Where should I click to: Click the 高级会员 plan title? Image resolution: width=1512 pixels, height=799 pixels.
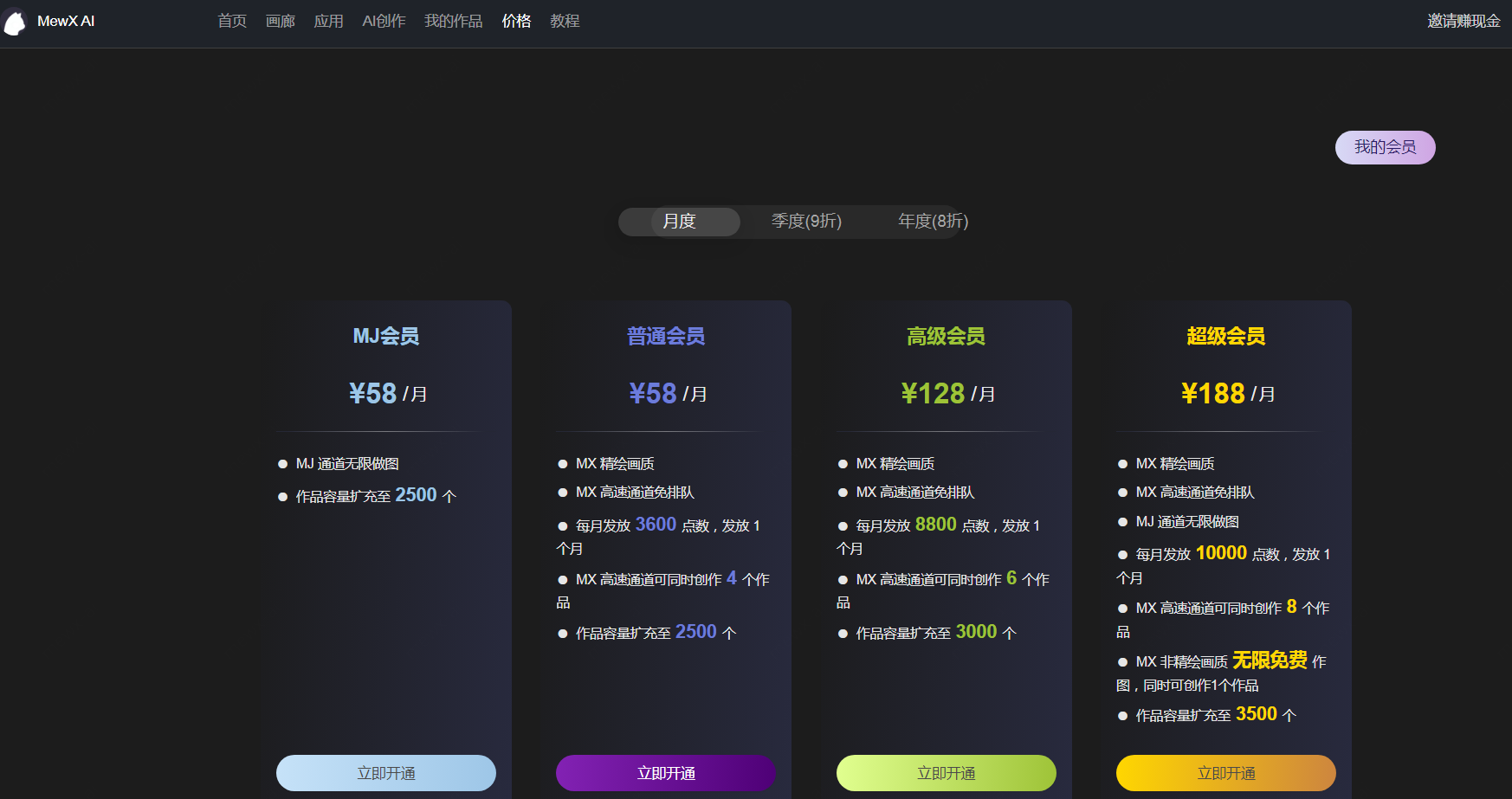946,336
